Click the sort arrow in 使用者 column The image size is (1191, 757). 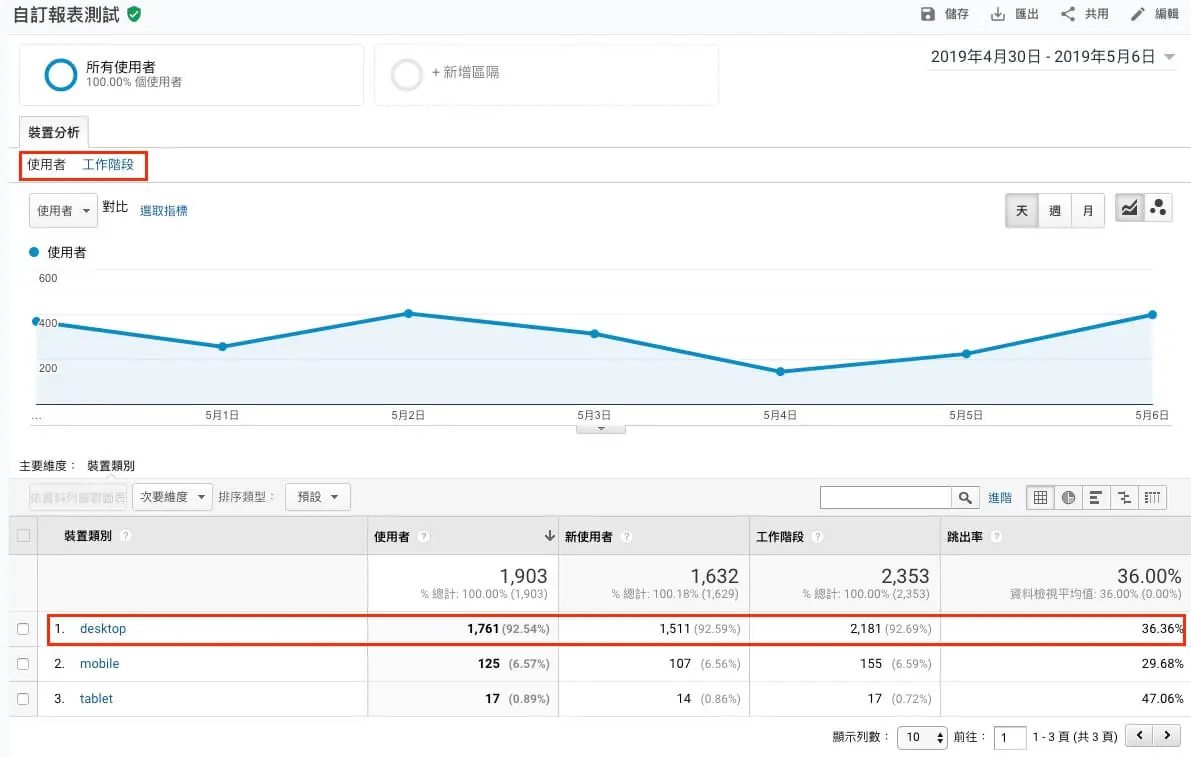[549, 536]
